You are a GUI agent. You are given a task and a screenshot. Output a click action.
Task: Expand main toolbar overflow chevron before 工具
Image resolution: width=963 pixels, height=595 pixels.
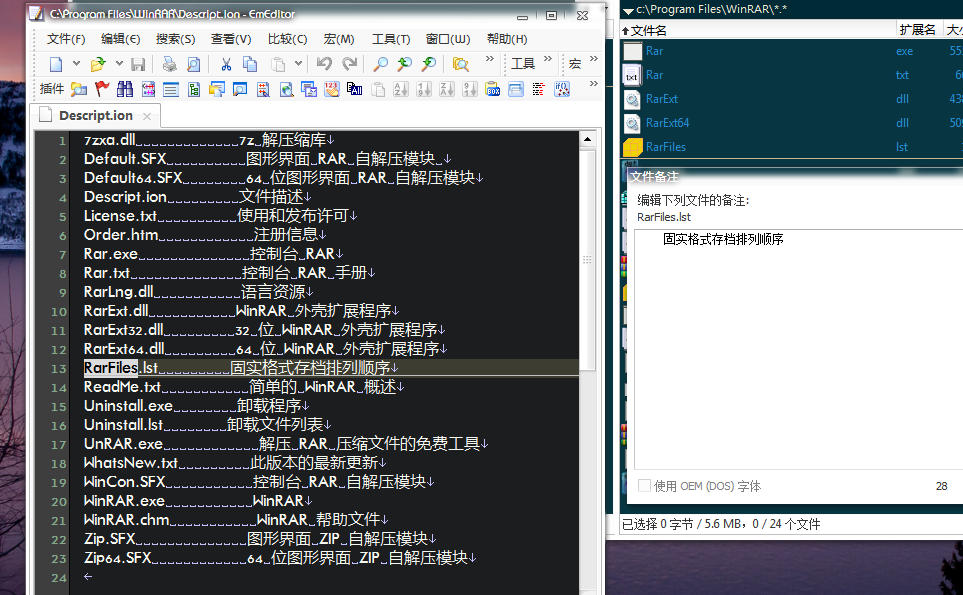pos(489,59)
